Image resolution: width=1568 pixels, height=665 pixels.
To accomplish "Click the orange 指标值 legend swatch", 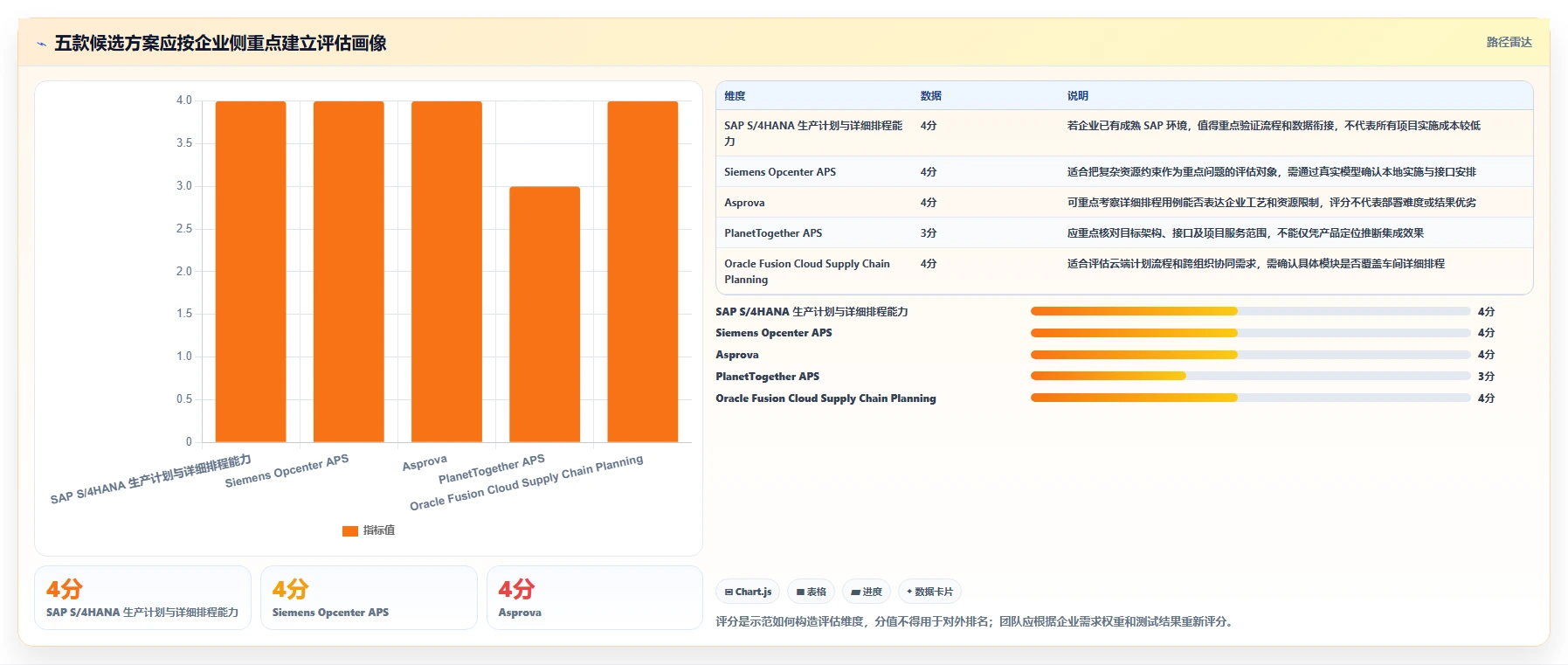I will 350,530.
